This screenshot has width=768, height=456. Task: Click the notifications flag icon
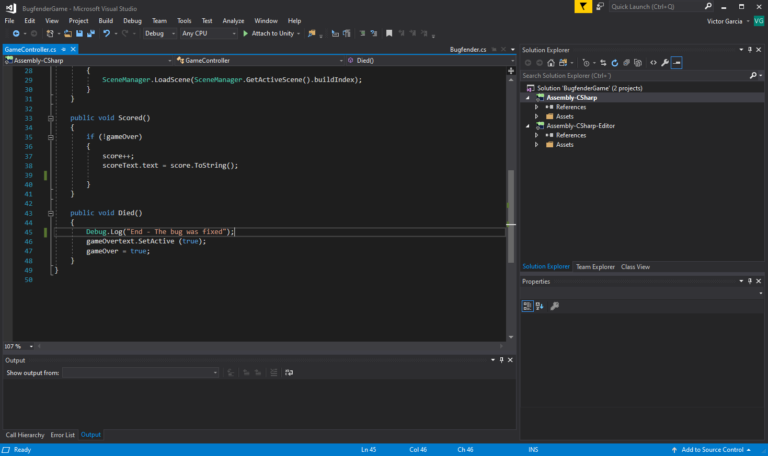pyautogui.click(x=583, y=6)
